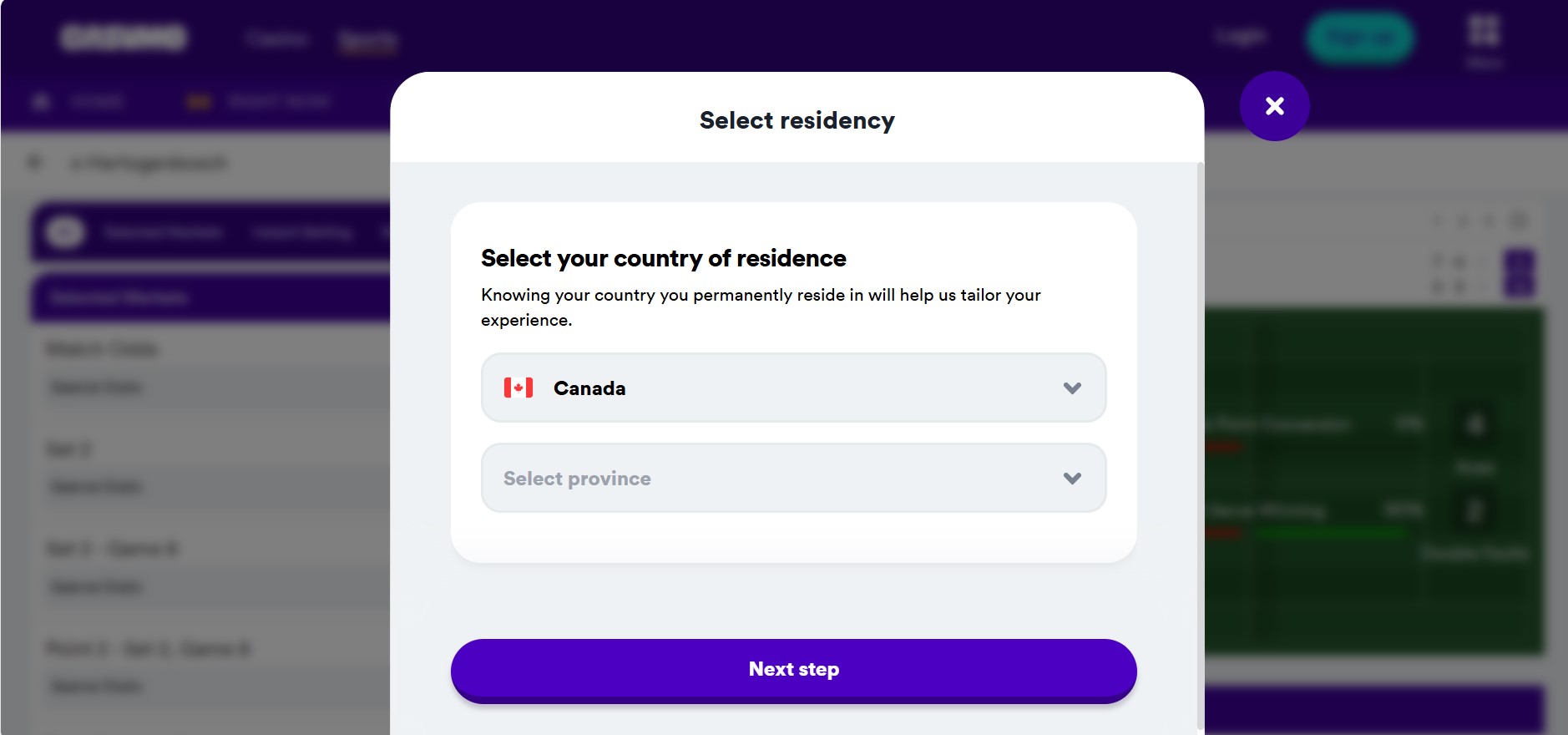Click the Login link
Image resolution: width=1568 pixels, height=735 pixels.
(1240, 37)
